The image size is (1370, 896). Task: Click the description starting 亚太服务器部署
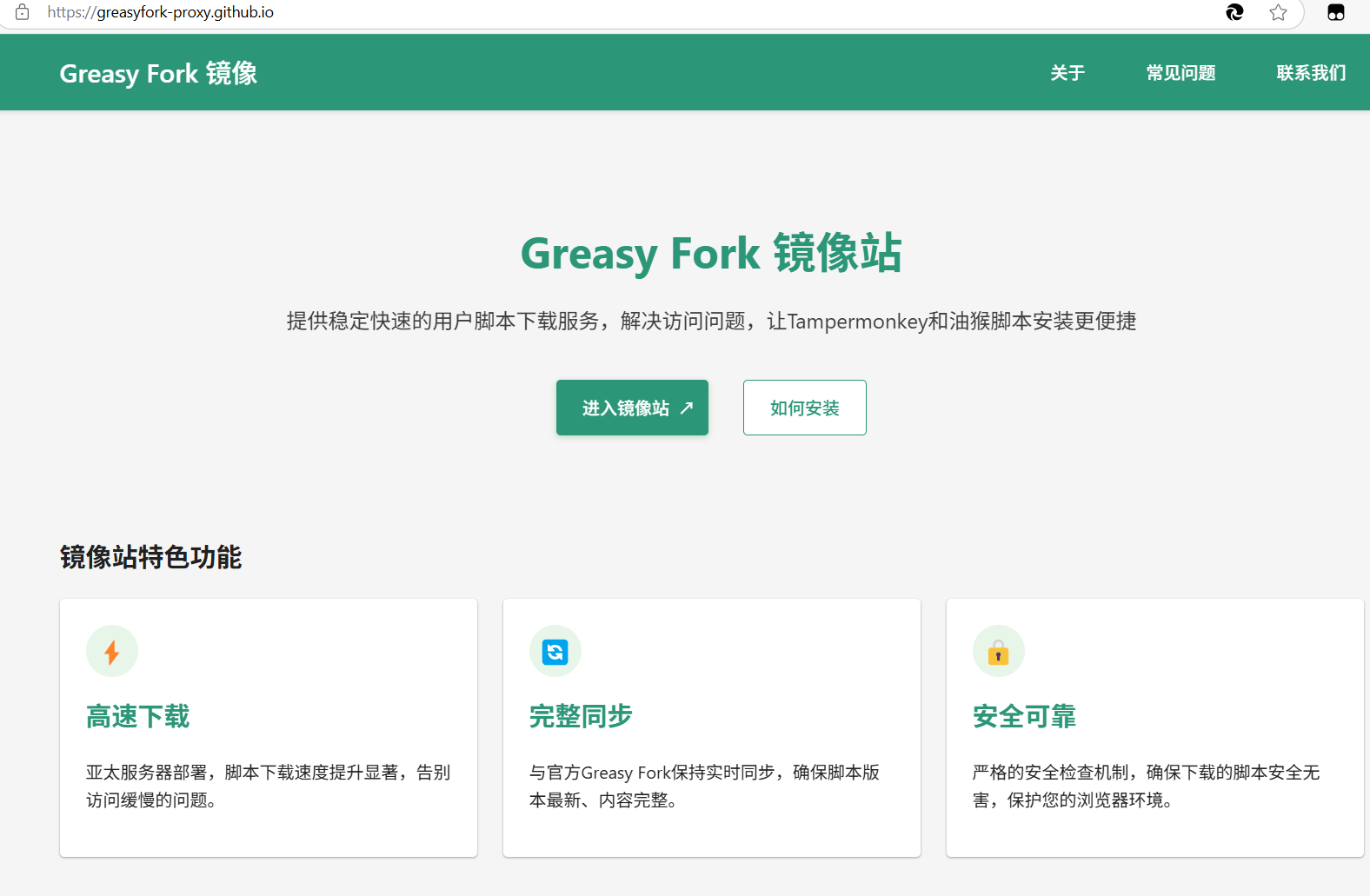(268, 786)
